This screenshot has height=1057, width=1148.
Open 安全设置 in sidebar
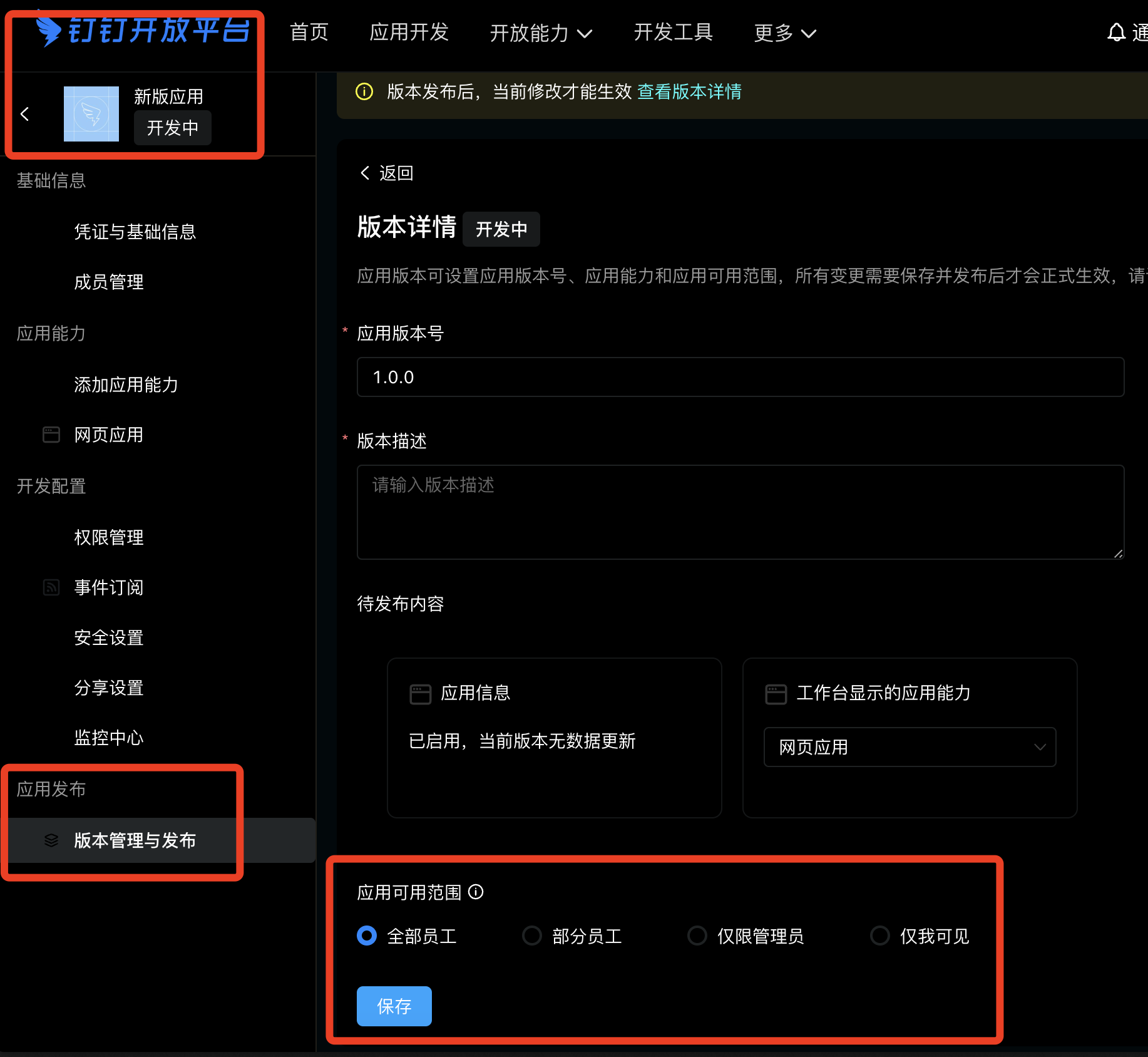click(109, 637)
